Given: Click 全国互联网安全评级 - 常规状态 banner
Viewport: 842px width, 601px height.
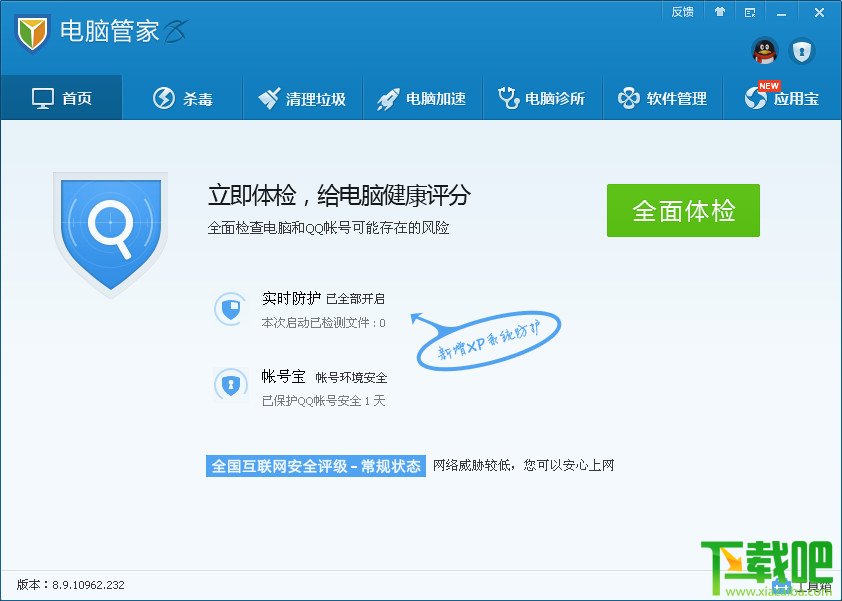Looking at the screenshot, I should coord(316,466).
